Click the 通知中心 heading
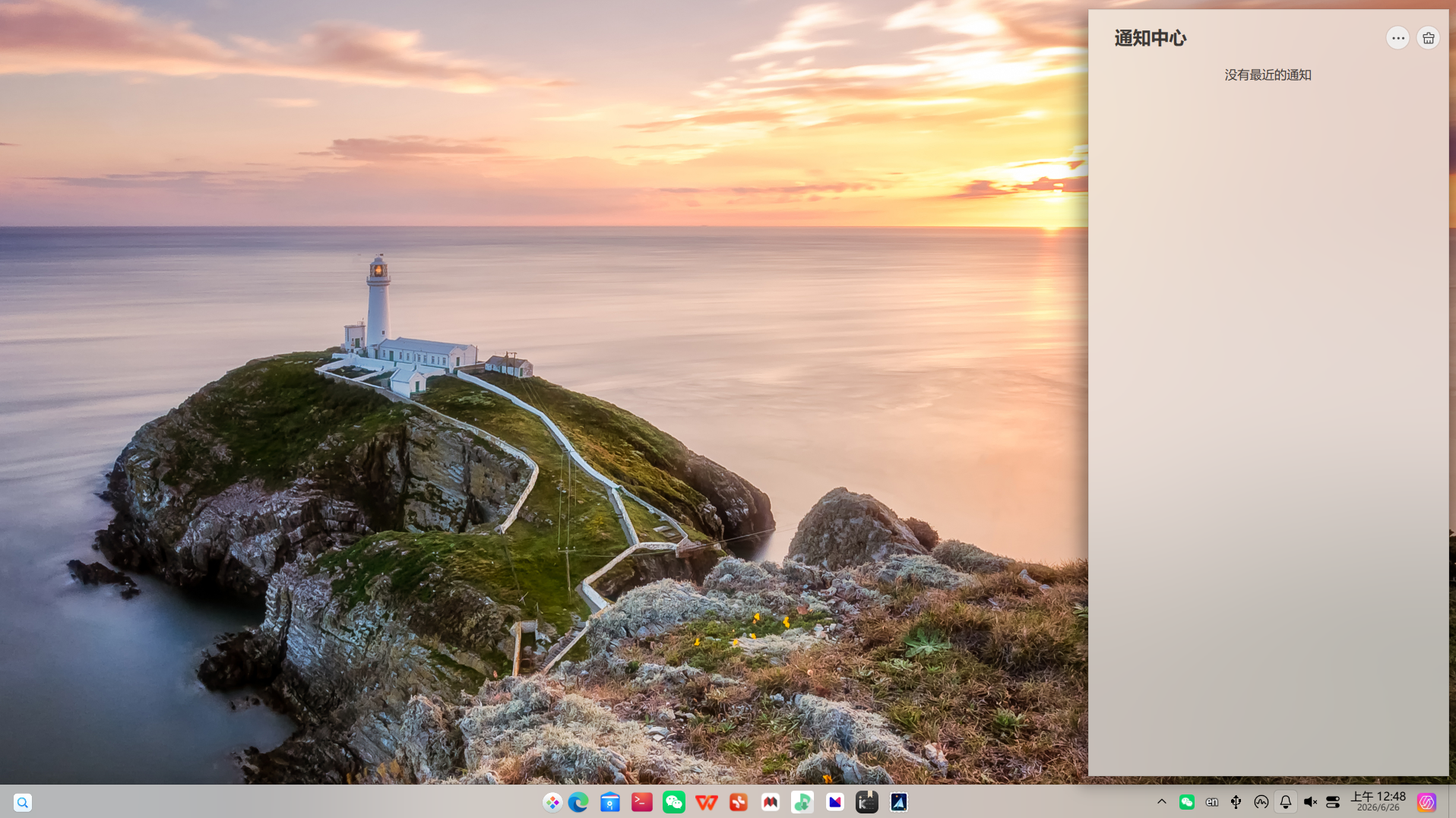The height and width of the screenshot is (818, 1456). pos(1150,38)
